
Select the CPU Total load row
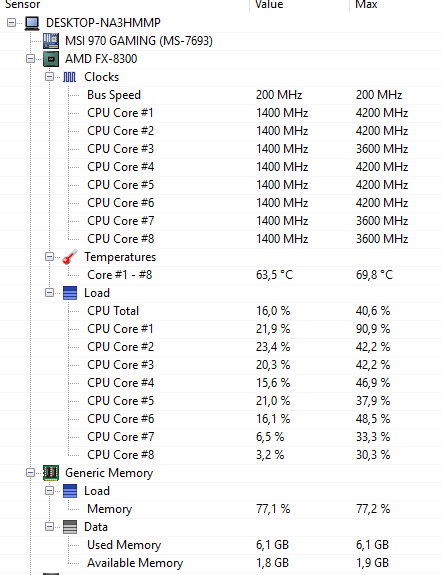coord(221,311)
